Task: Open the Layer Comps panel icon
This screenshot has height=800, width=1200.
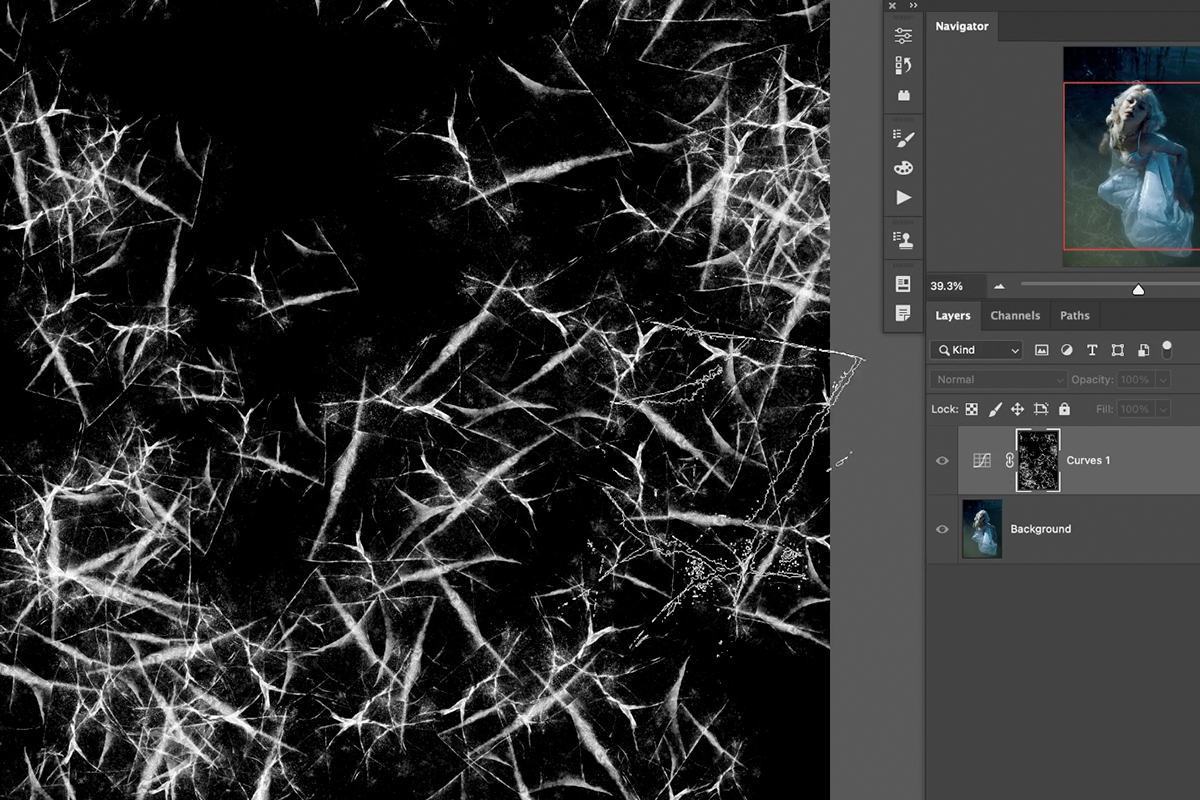Action: tap(903, 284)
